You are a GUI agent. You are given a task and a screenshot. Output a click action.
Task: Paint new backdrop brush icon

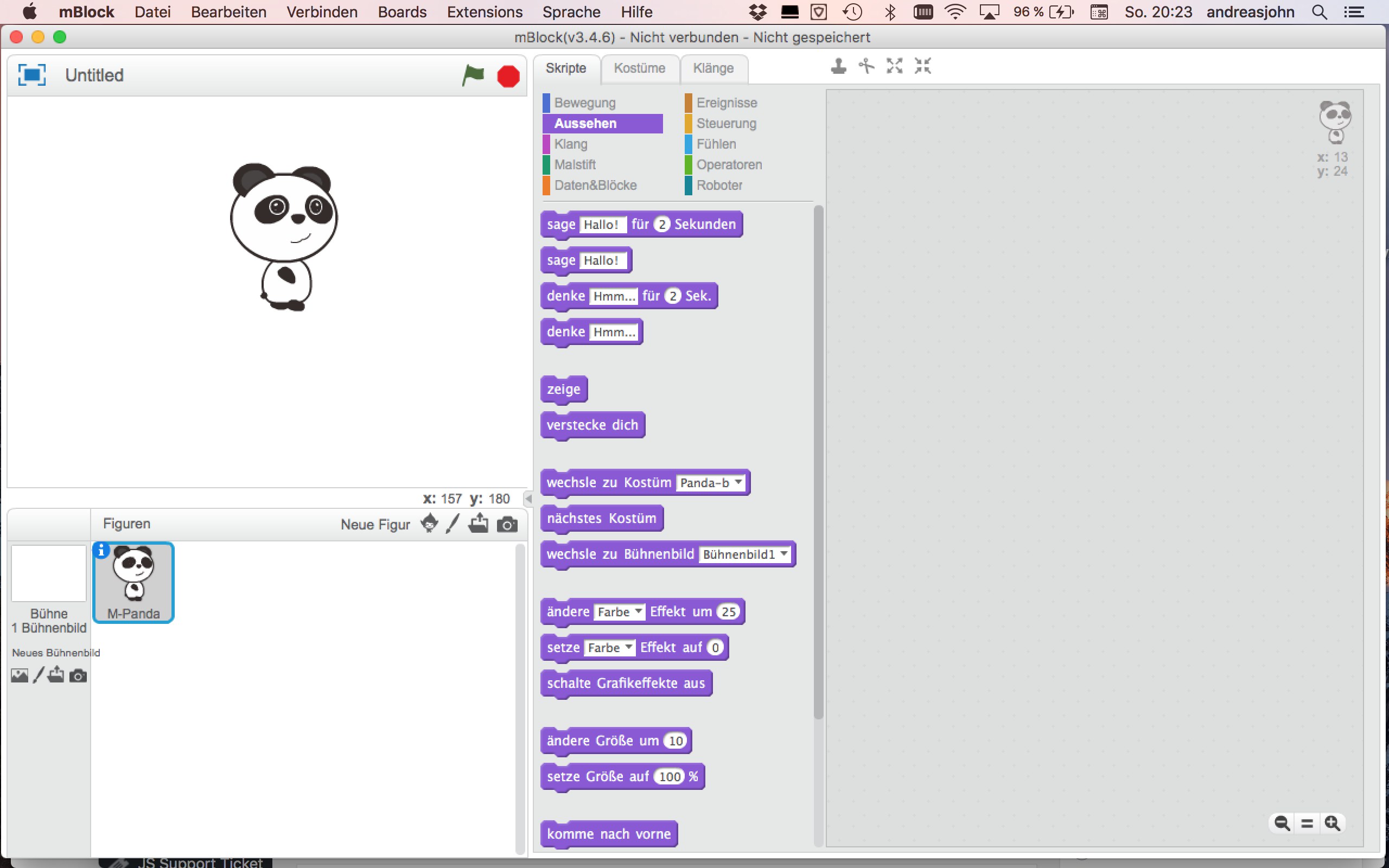pos(39,675)
